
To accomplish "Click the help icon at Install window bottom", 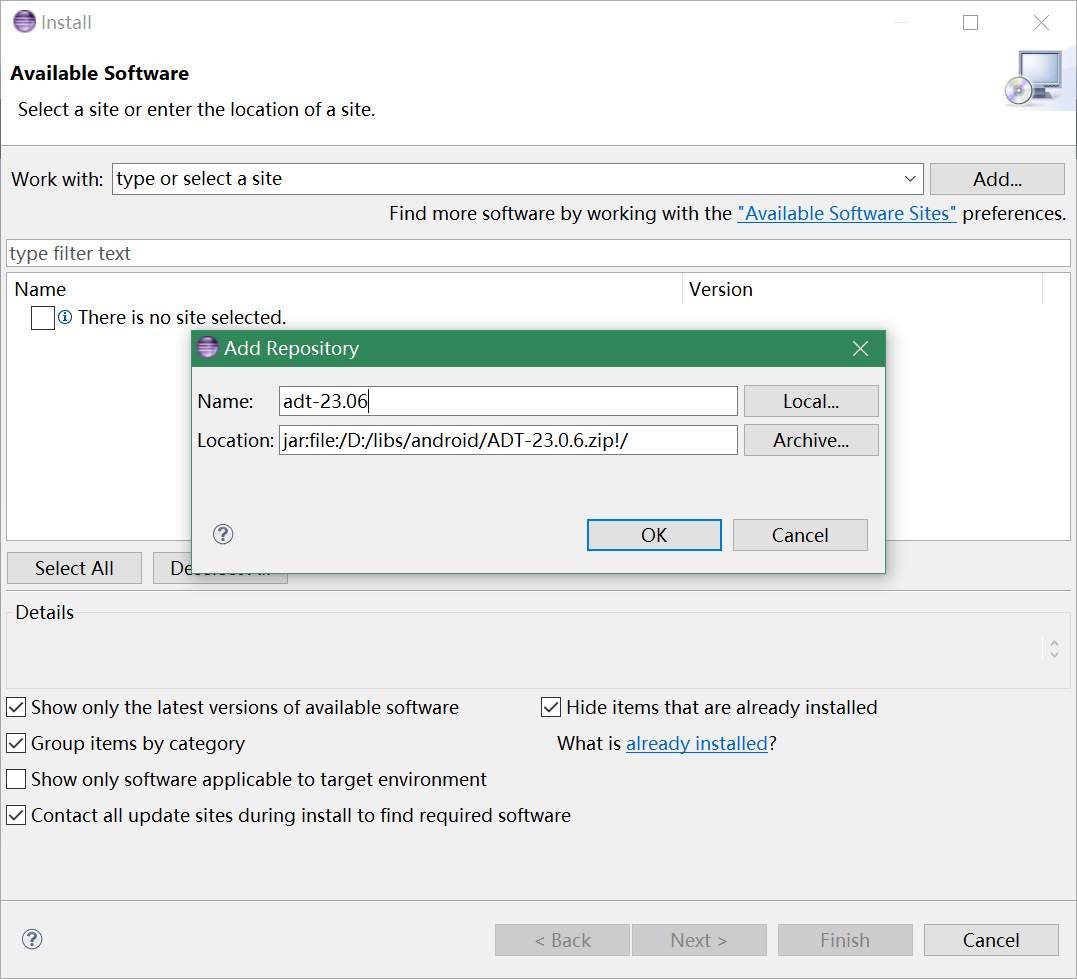I will point(32,939).
